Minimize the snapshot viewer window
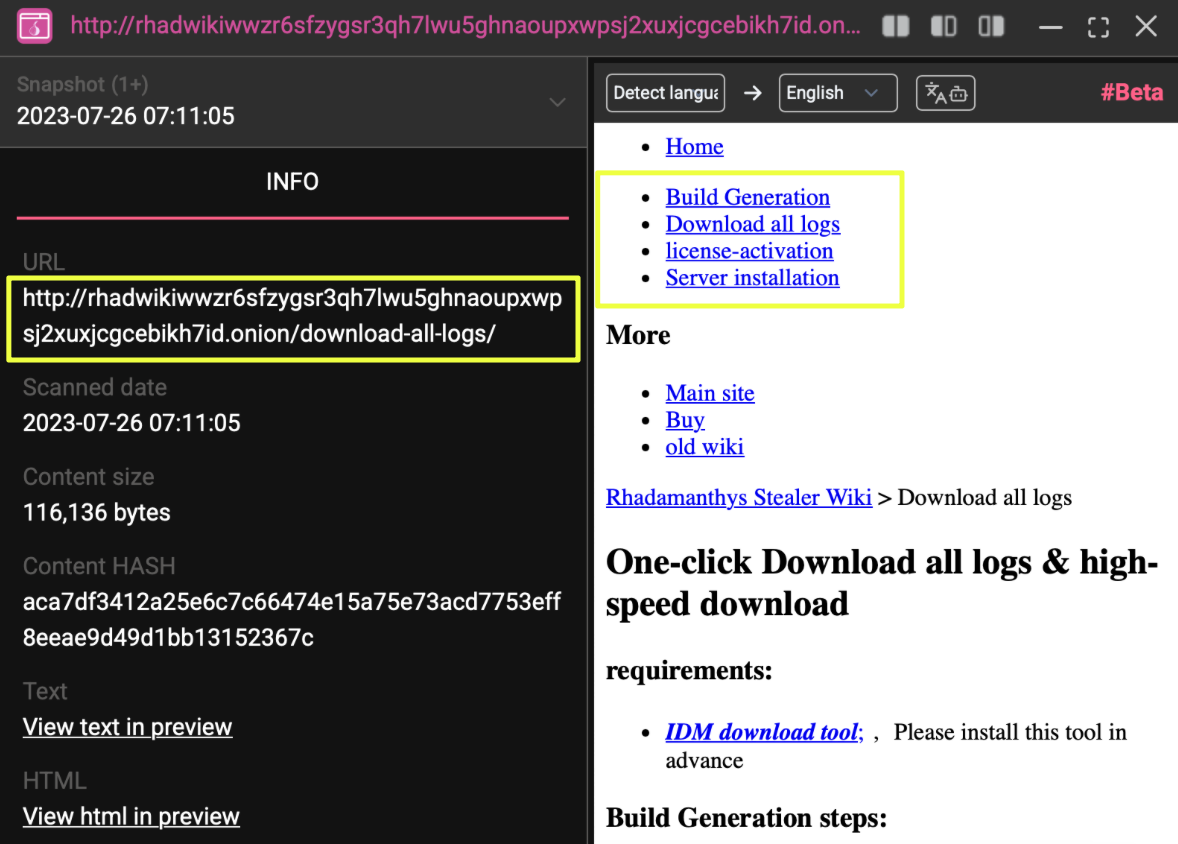Screen dimensions: 1178x844 pos(1050,27)
